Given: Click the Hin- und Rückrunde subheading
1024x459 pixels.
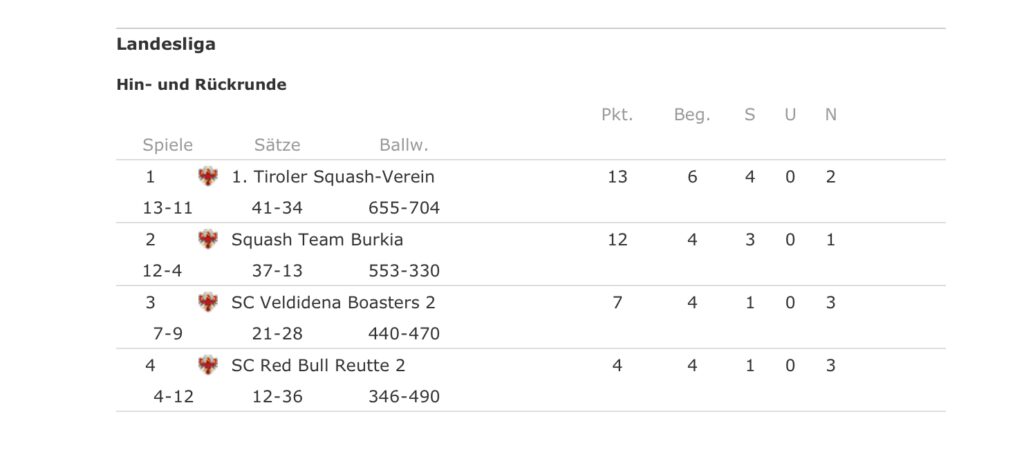Looking at the screenshot, I should [x=201, y=85].
